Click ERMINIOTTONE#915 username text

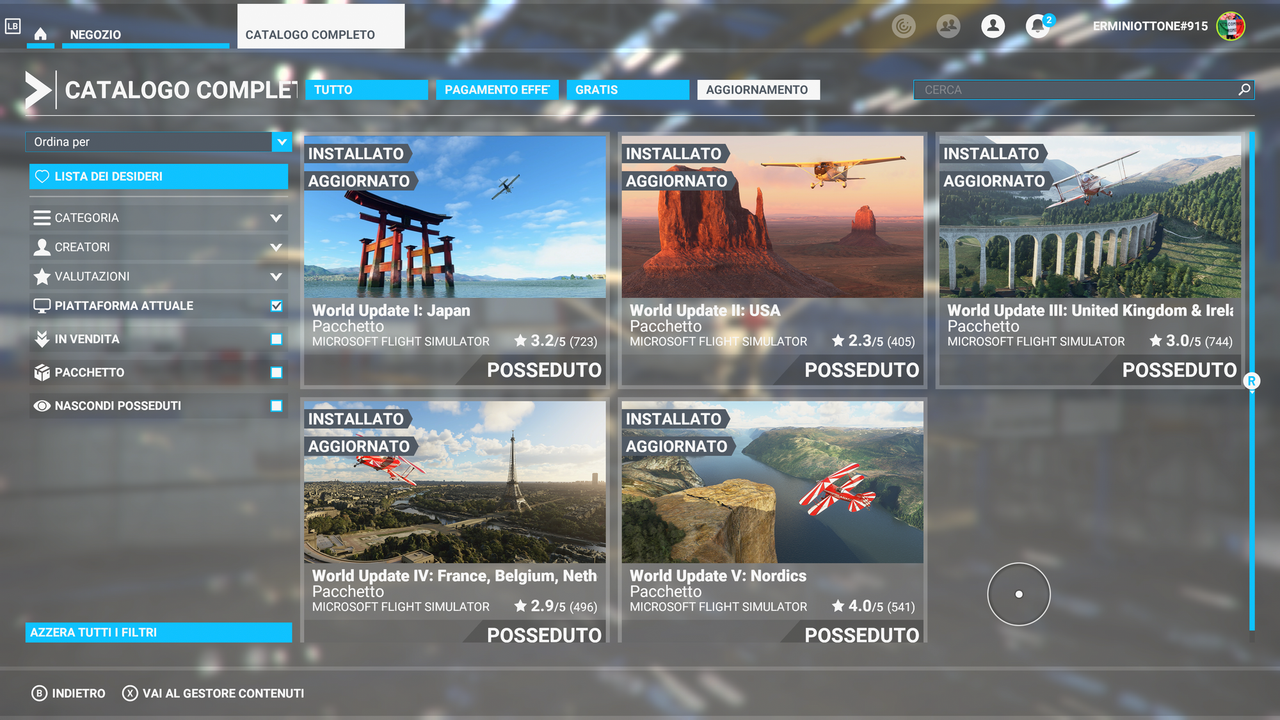(x=1150, y=26)
